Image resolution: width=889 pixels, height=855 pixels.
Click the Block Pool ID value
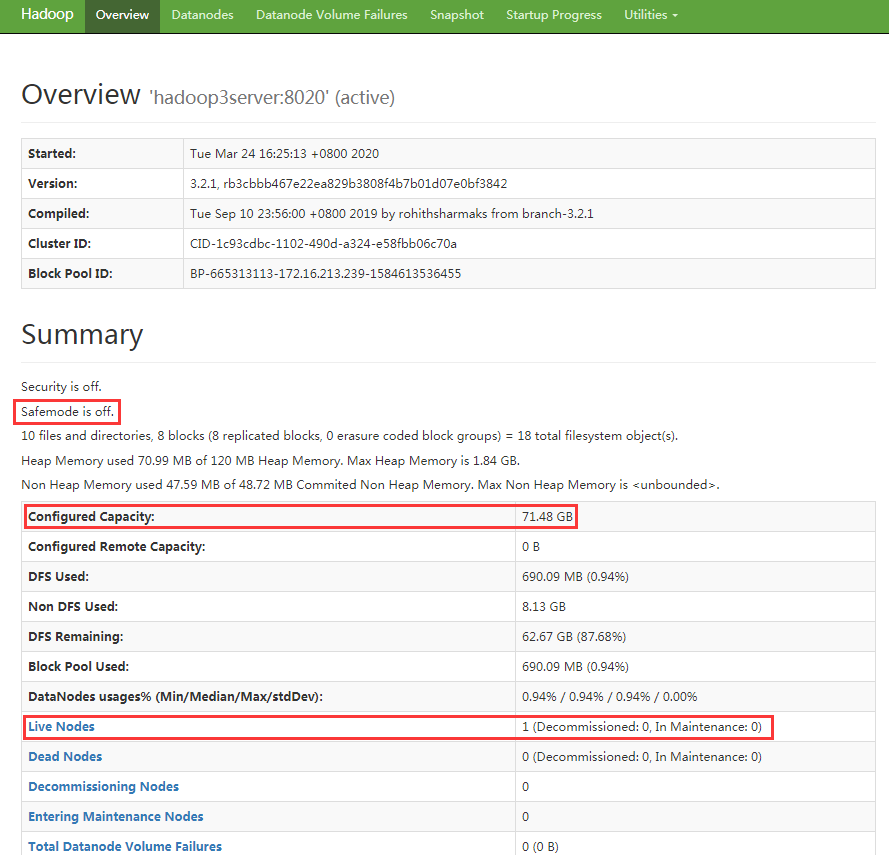tap(325, 273)
